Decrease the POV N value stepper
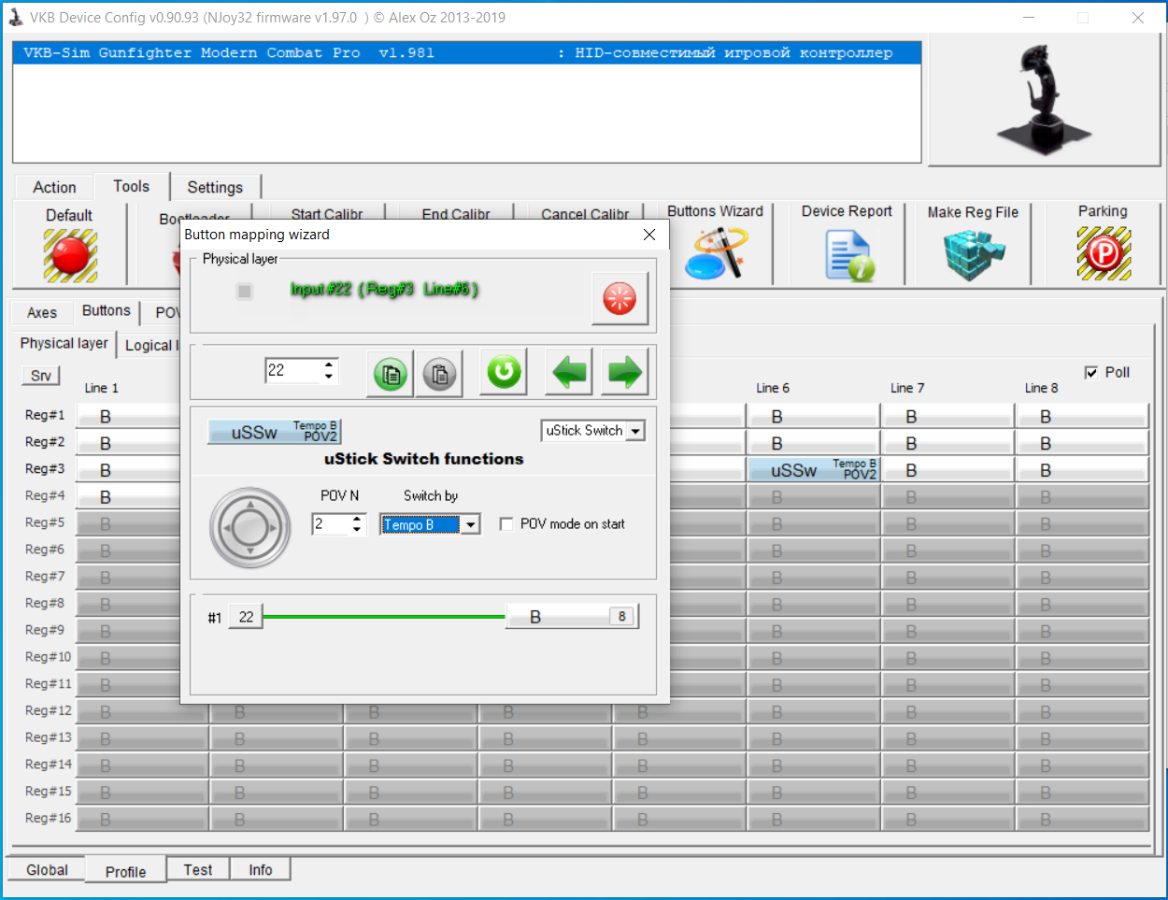The width and height of the screenshot is (1168, 900). coord(357,530)
